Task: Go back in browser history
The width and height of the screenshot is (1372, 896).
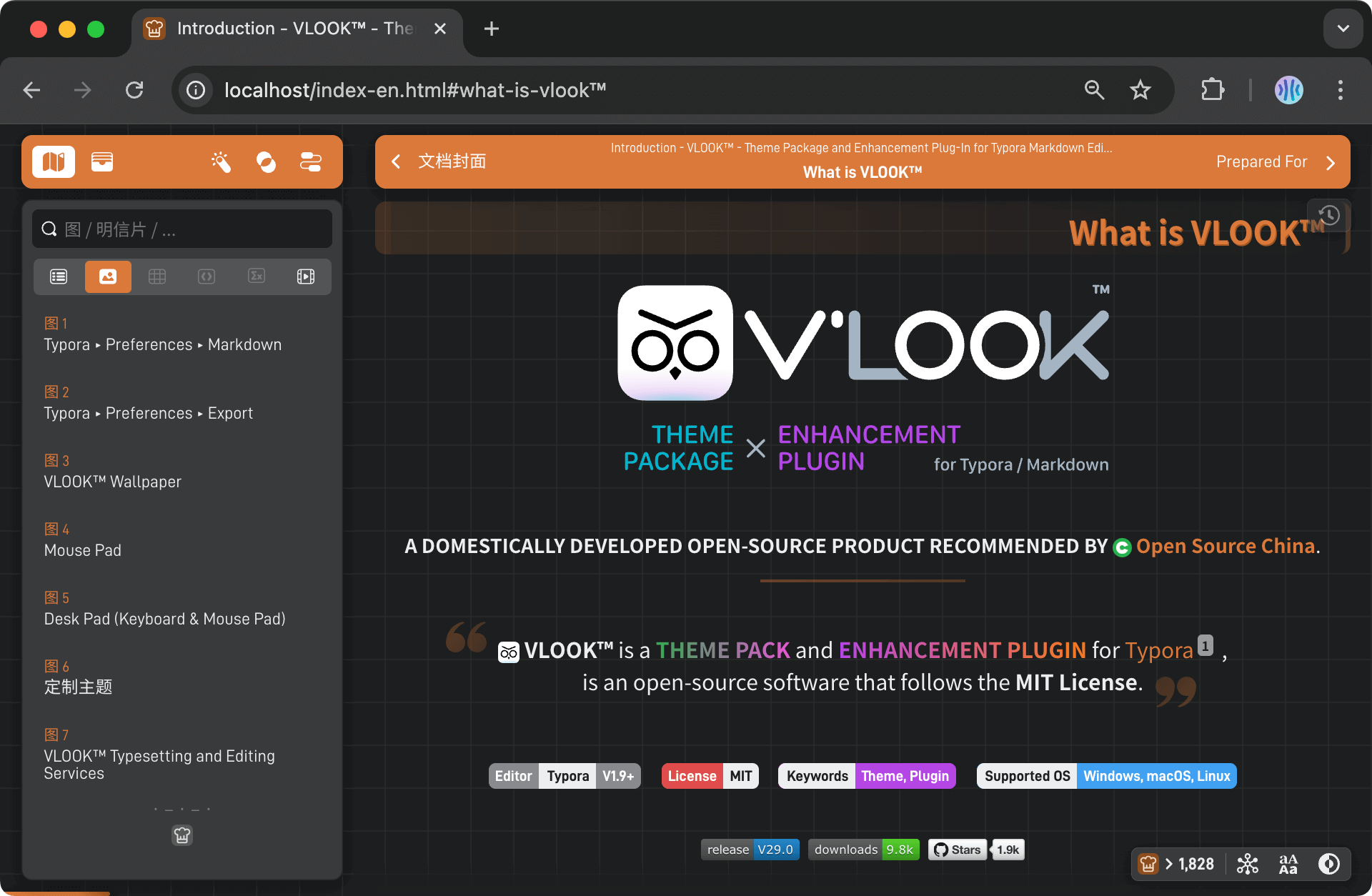Action: (31, 90)
